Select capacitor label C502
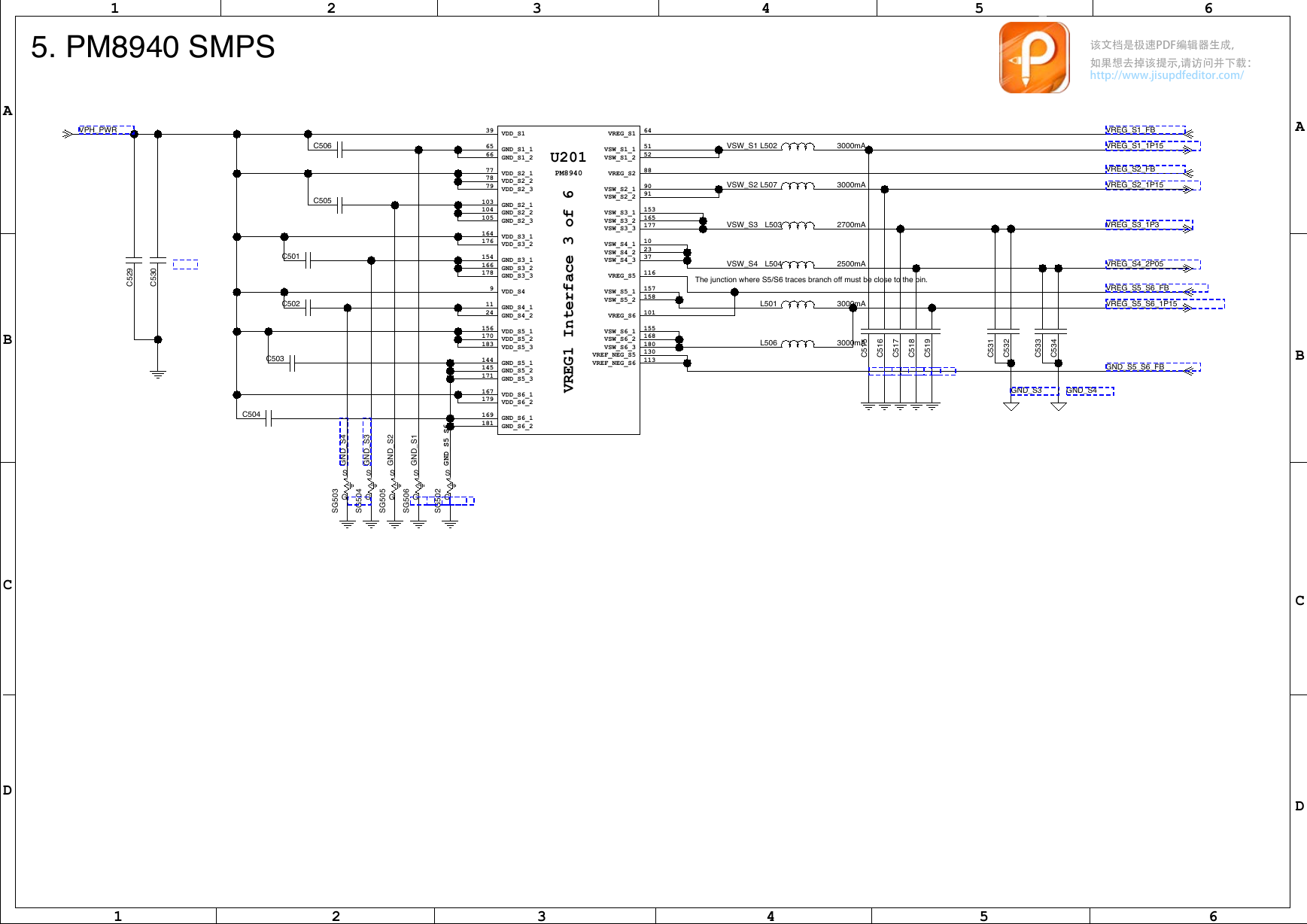 (x=290, y=304)
